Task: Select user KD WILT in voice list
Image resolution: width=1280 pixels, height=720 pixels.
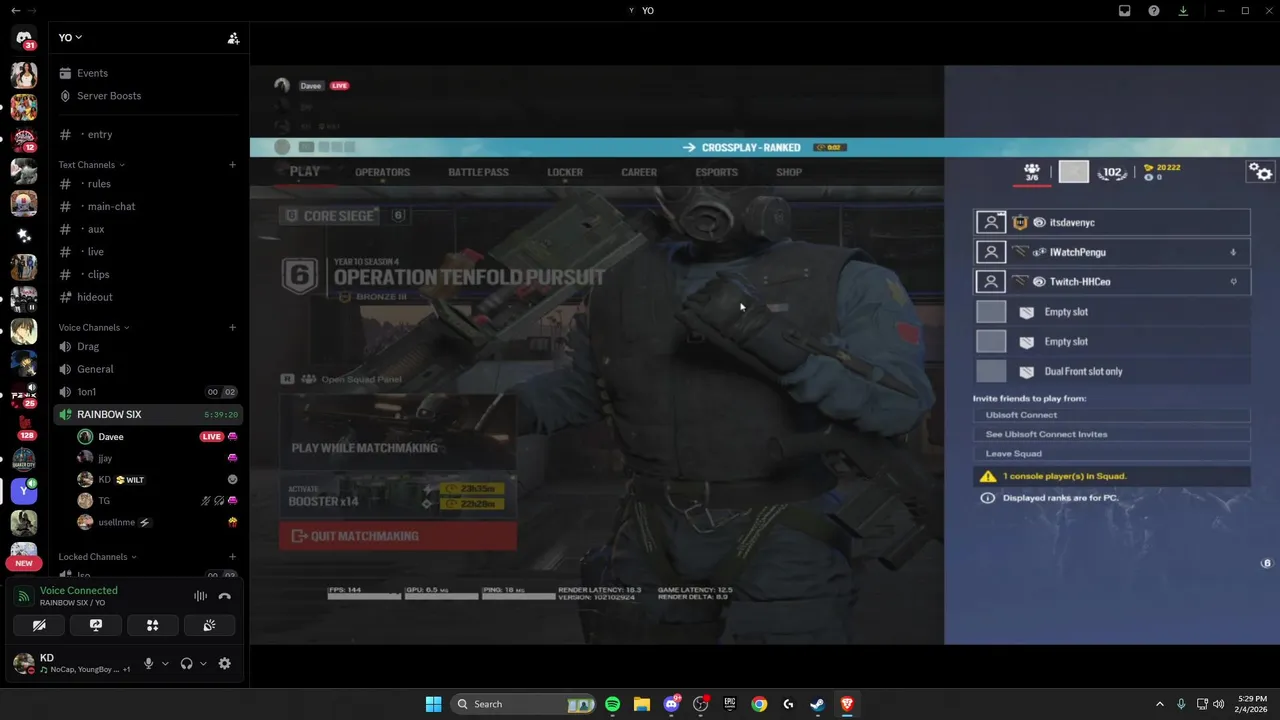Action: tap(158, 480)
